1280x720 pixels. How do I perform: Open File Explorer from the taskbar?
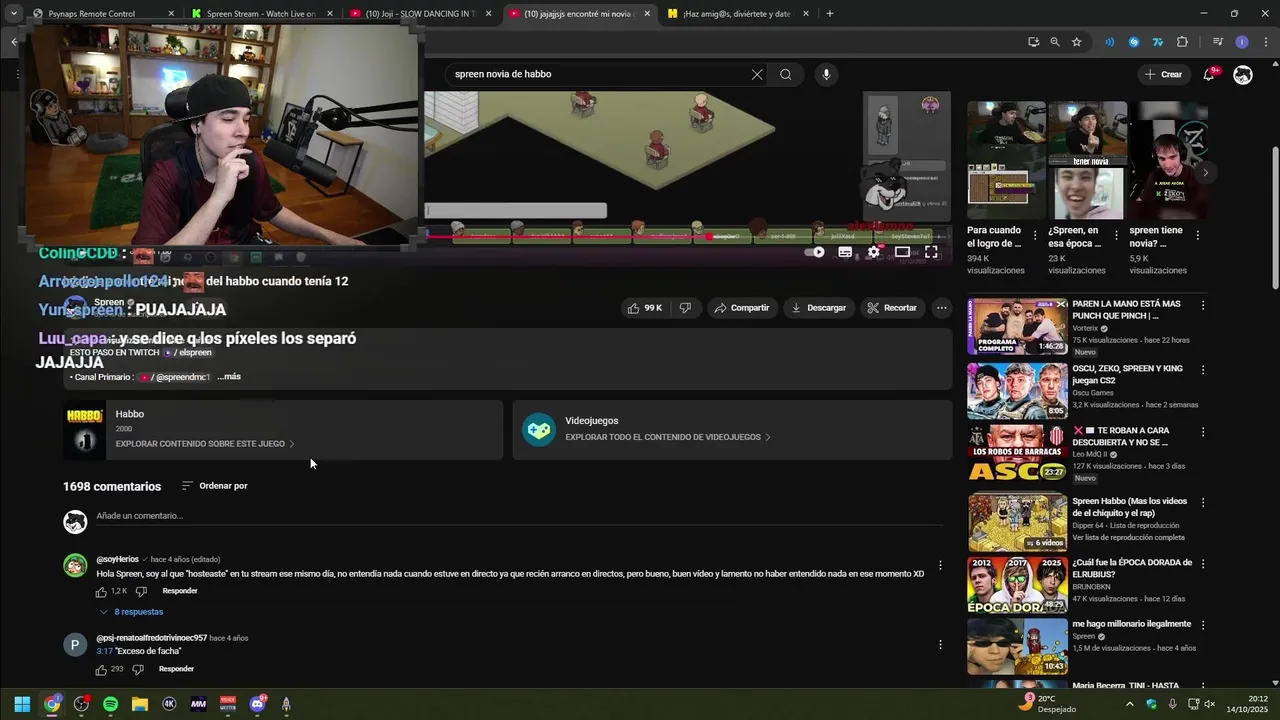point(140,704)
